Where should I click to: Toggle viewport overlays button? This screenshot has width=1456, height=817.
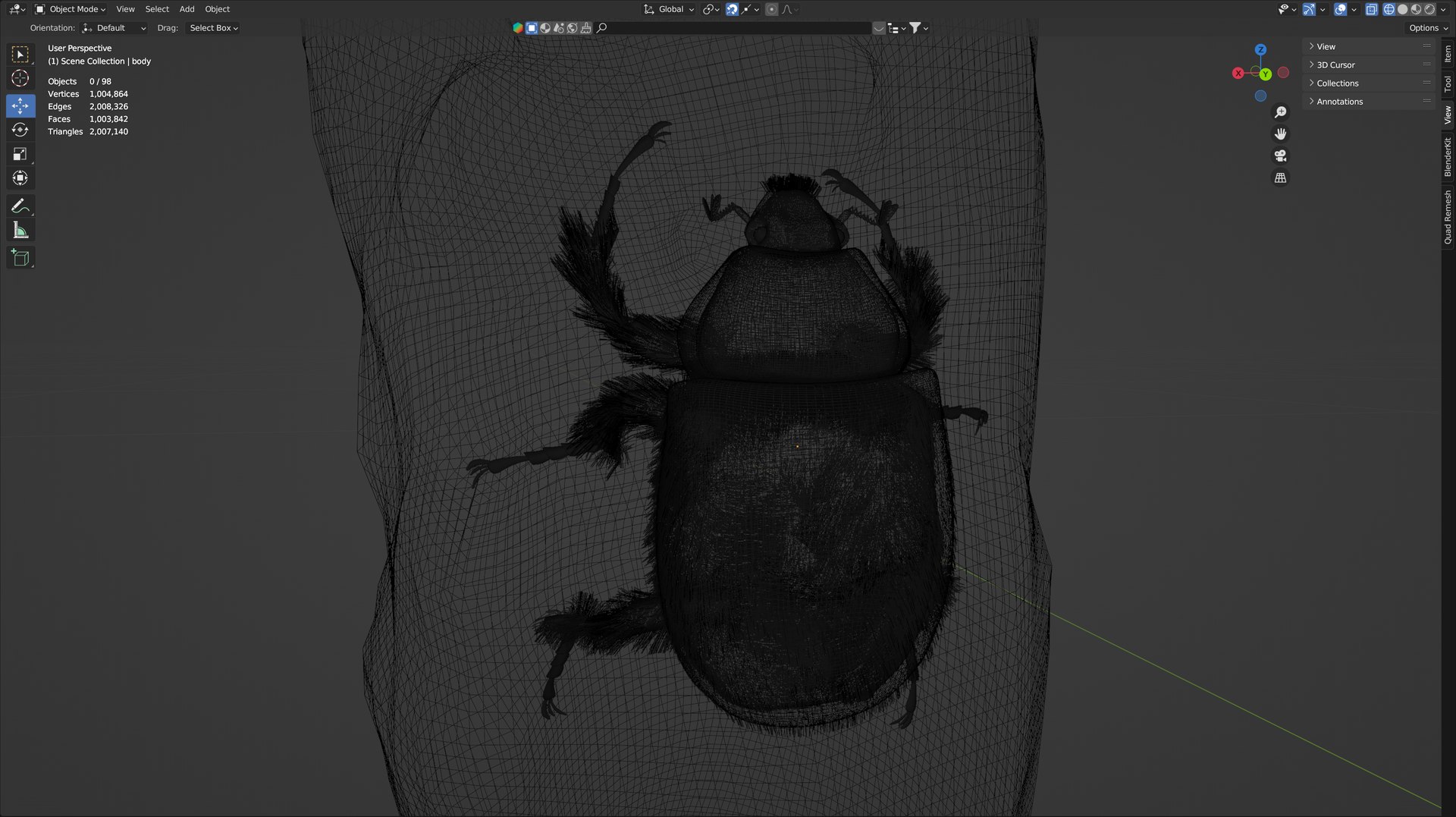point(1341,9)
